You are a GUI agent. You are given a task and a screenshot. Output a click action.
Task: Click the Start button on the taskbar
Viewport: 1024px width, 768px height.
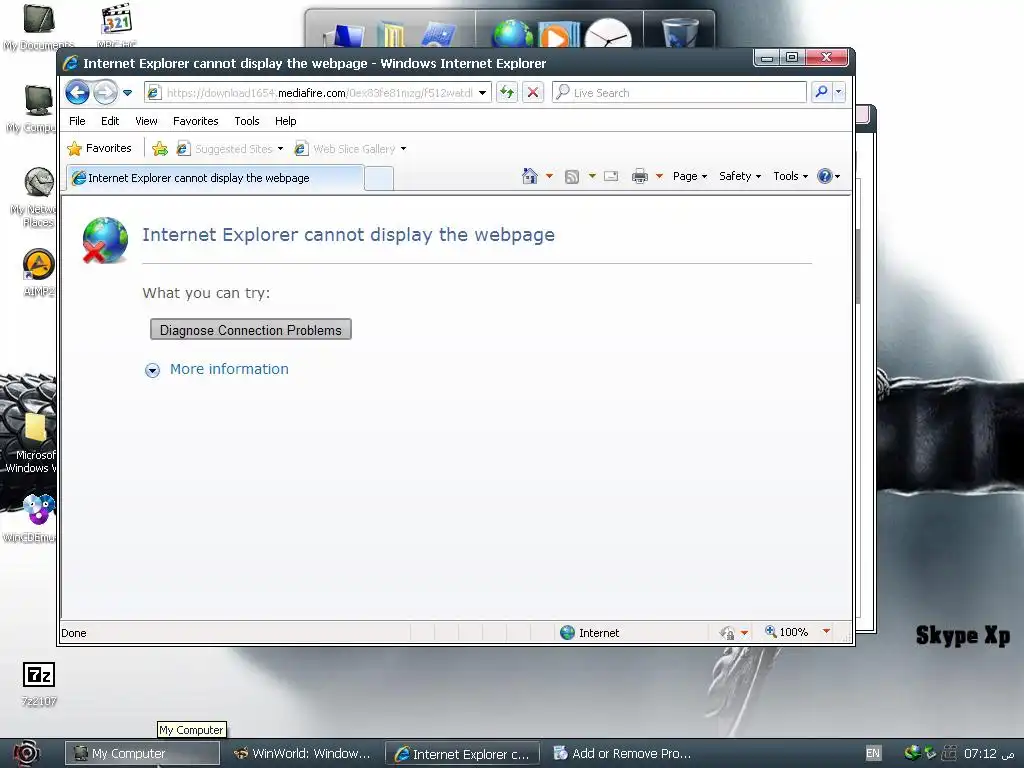(x=26, y=753)
